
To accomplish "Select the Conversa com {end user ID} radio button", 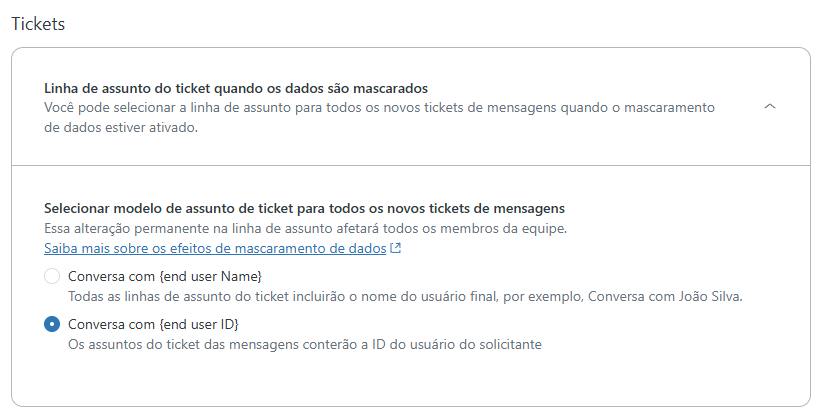I will (52, 324).
